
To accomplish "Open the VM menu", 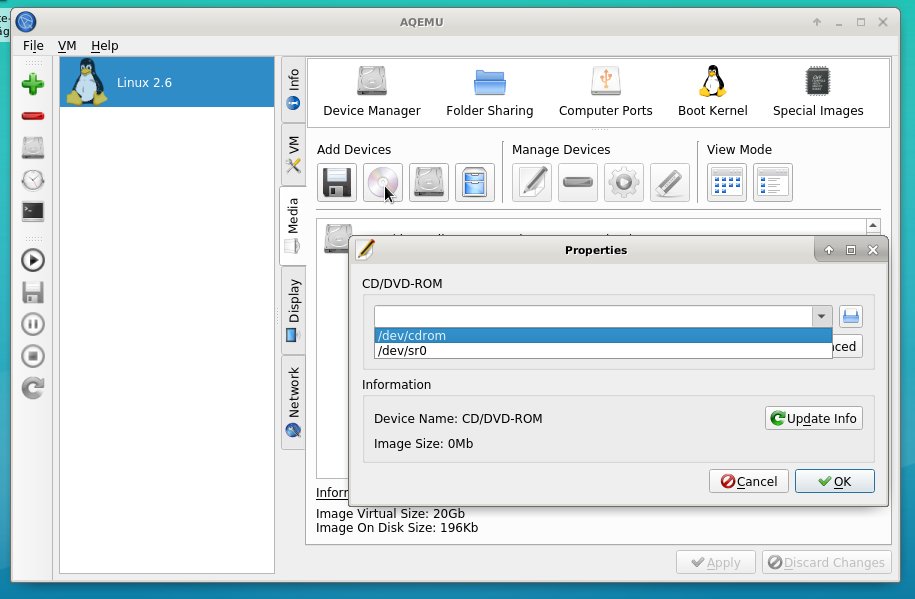I will click(67, 45).
